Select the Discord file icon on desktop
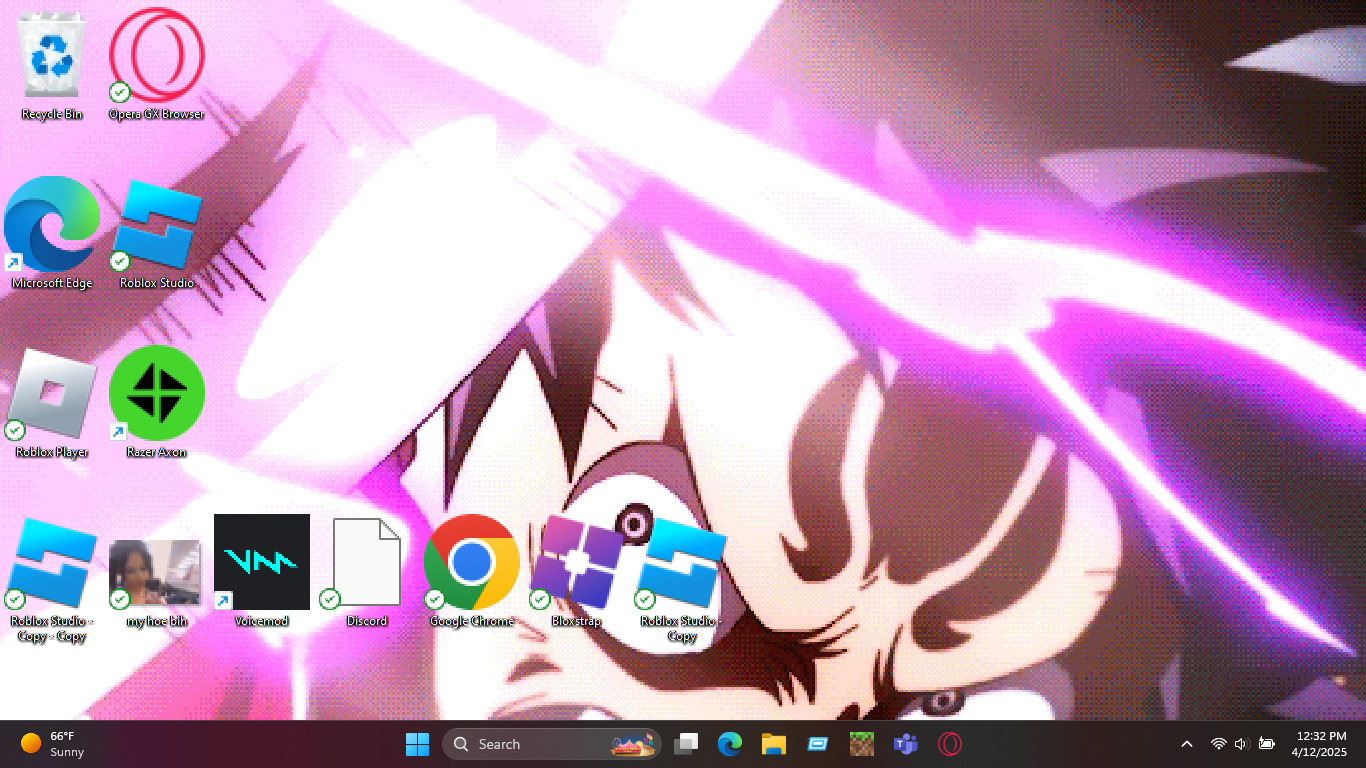This screenshot has width=1366, height=768. (x=367, y=572)
